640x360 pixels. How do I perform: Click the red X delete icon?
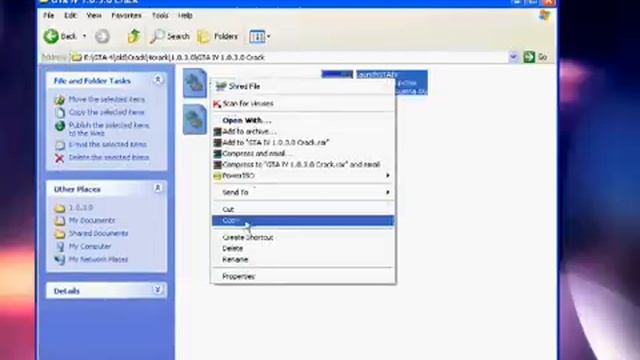coord(60,158)
